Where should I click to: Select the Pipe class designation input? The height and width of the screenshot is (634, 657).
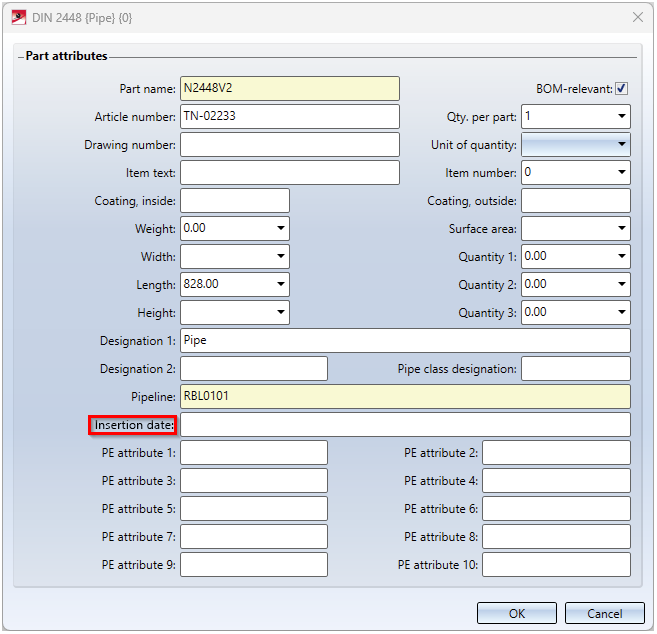click(x=576, y=369)
